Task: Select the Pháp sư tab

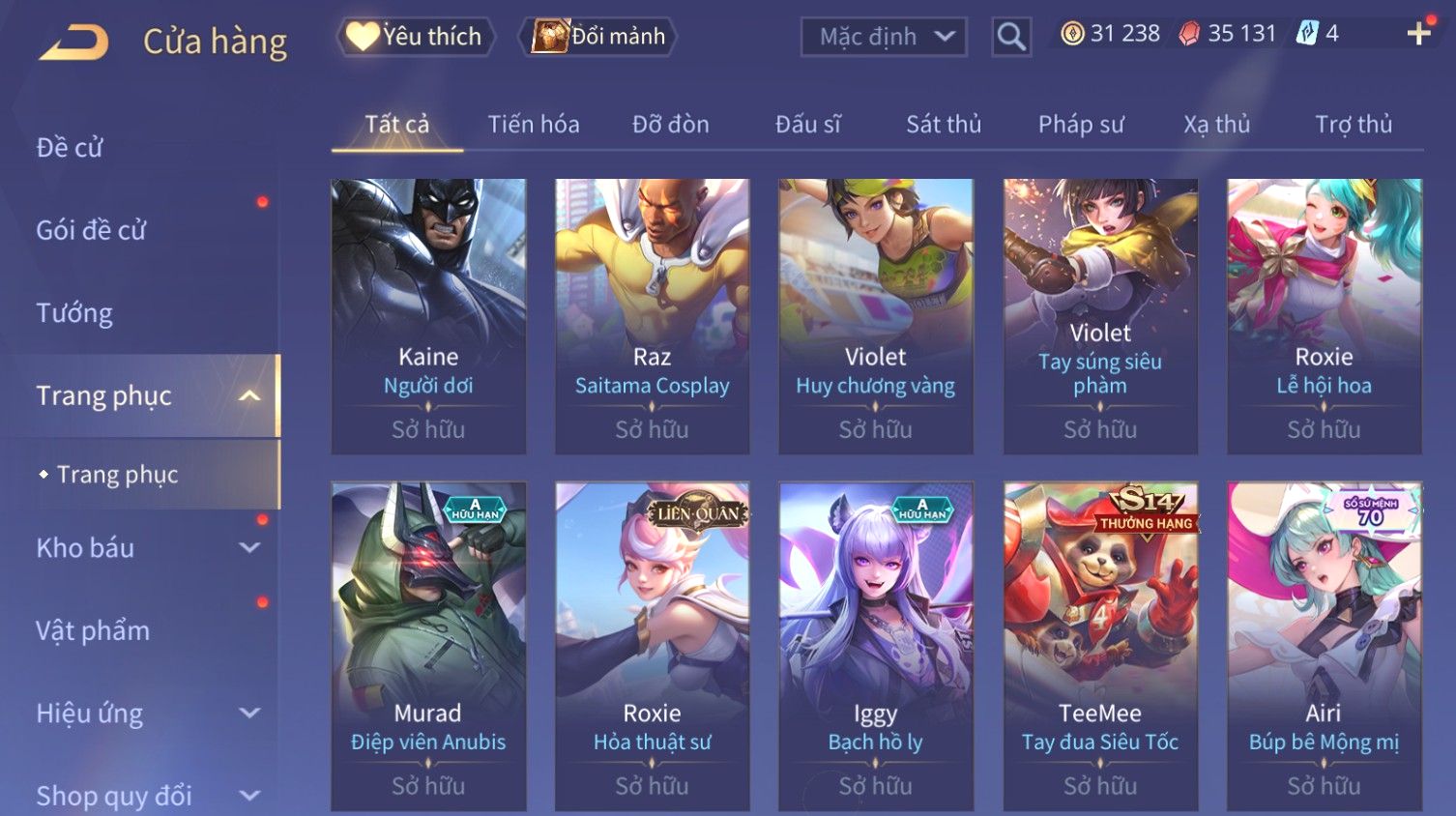Action: (x=1081, y=125)
